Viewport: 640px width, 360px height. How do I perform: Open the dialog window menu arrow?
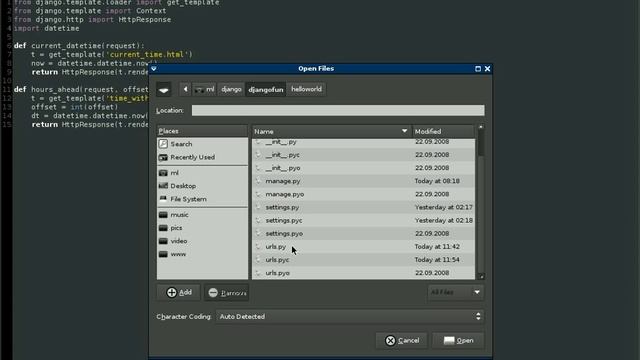click(154, 69)
